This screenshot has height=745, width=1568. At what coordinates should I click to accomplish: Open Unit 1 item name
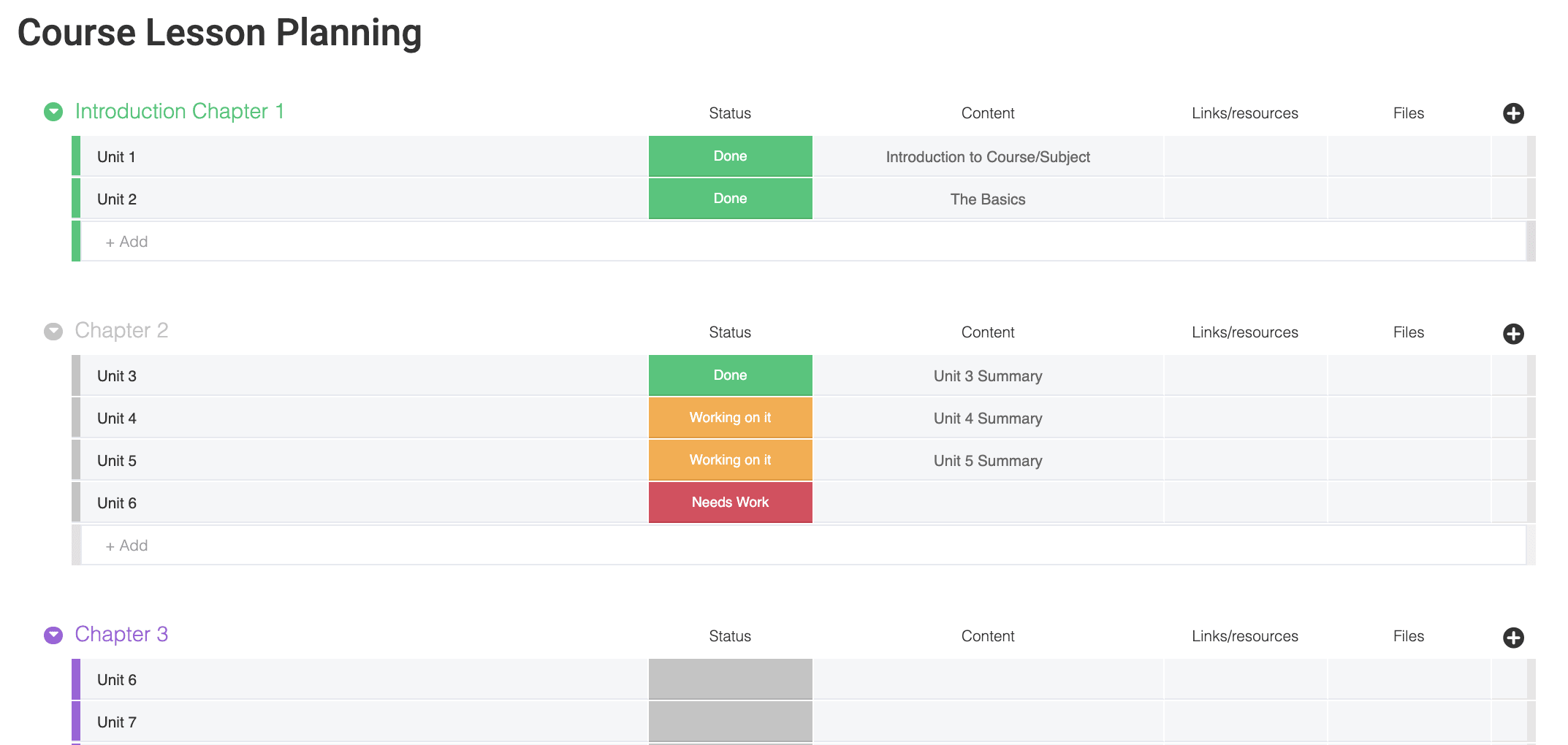tap(116, 157)
